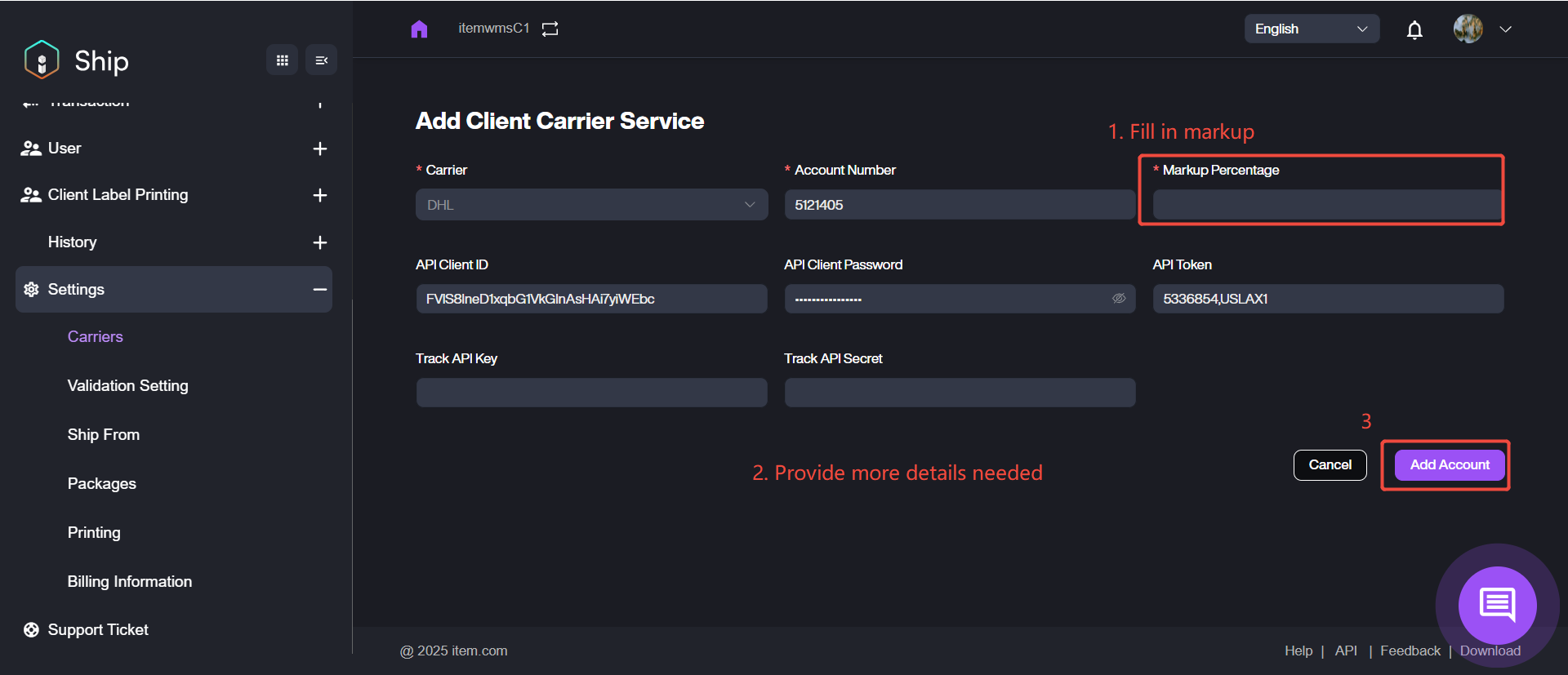This screenshot has width=1568, height=675.
Task: Collapse the Settings section
Action: click(319, 290)
